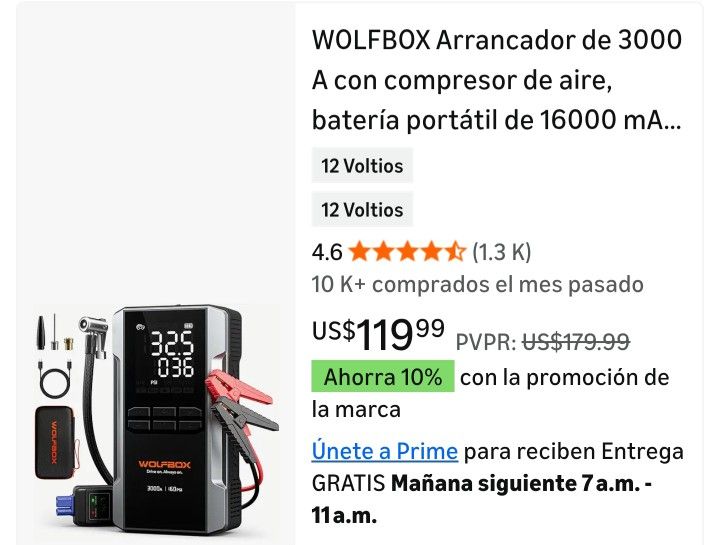Image resolution: width=720 pixels, height=545 pixels.
Task: Click the 10 K+ comprados el mes pasado text
Action: pyautogui.click(x=478, y=284)
